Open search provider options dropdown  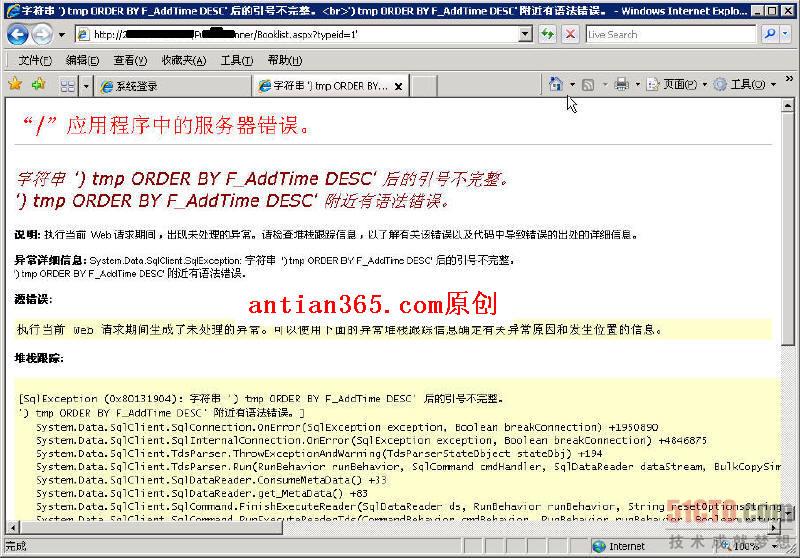(x=785, y=35)
